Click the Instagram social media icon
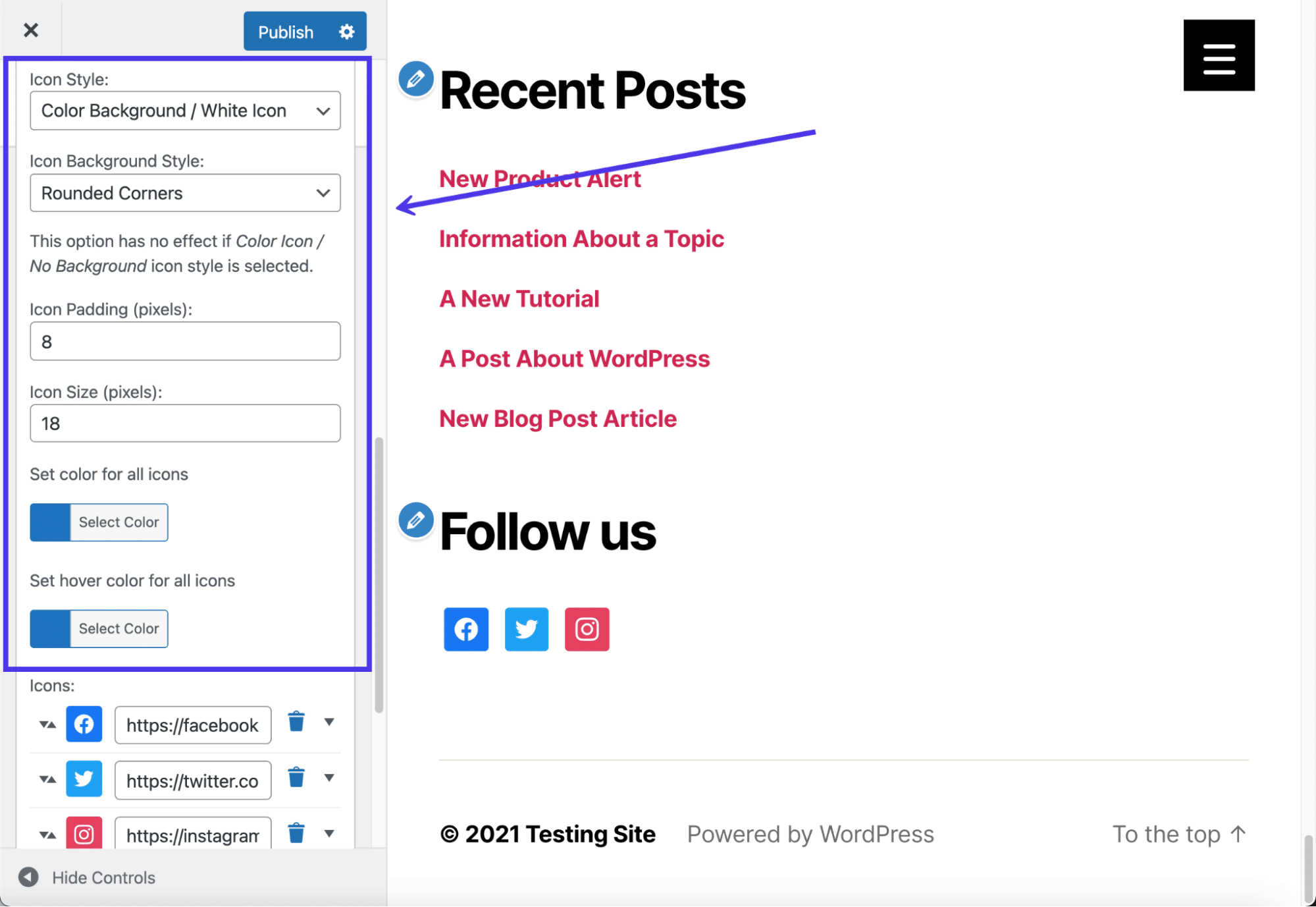The image size is (1316, 907). (587, 628)
